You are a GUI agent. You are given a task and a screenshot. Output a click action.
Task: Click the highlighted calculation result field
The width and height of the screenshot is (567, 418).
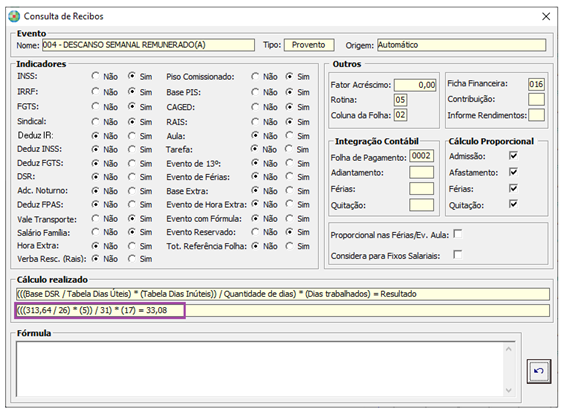100,310
